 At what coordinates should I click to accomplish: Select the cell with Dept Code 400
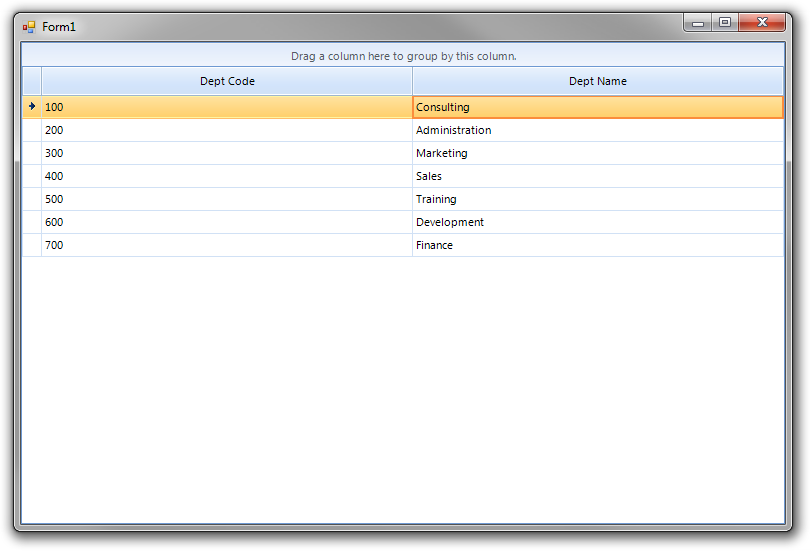[x=227, y=176]
